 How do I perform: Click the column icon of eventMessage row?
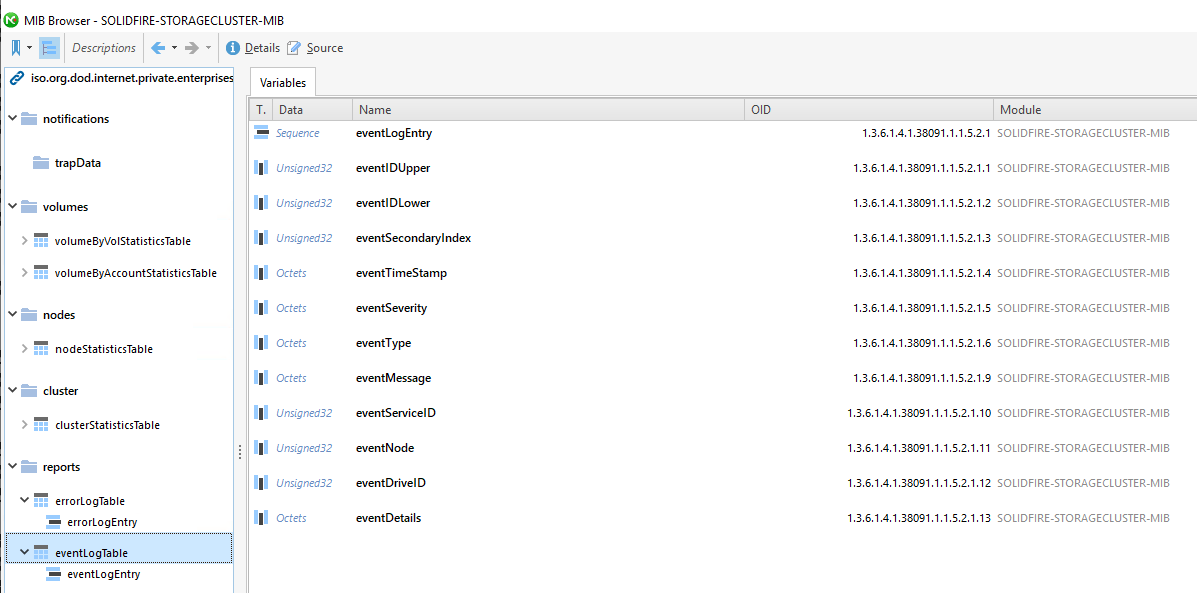pyautogui.click(x=261, y=379)
